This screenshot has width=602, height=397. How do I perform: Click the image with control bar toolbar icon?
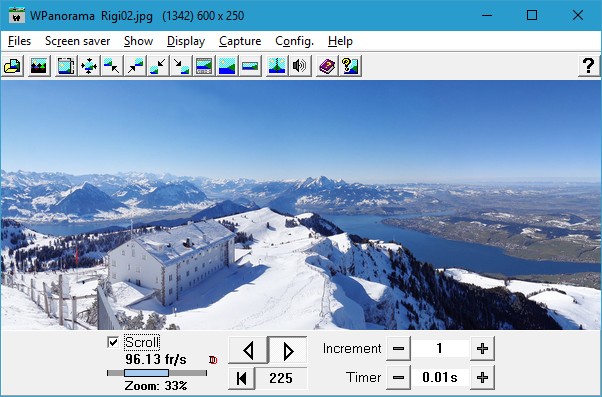pos(204,66)
